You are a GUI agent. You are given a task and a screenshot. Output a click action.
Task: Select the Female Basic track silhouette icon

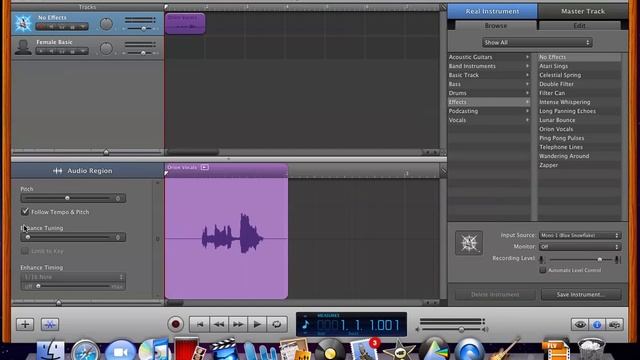pyautogui.click(x=23, y=47)
